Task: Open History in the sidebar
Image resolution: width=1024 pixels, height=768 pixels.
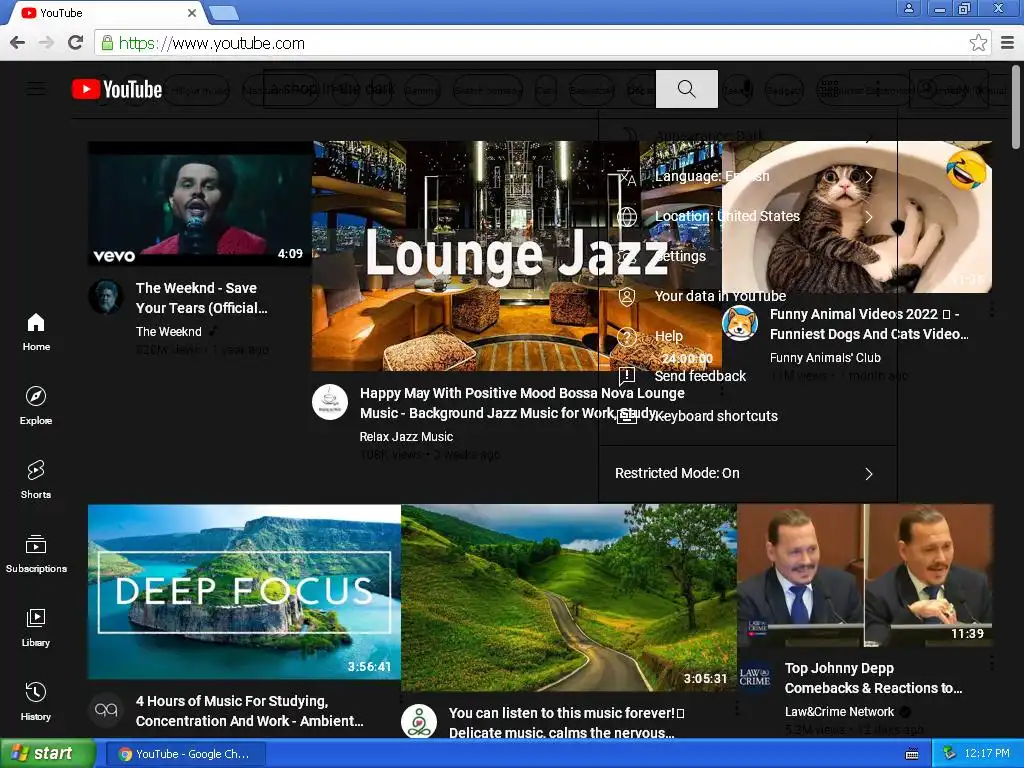Action: click(36, 701)
